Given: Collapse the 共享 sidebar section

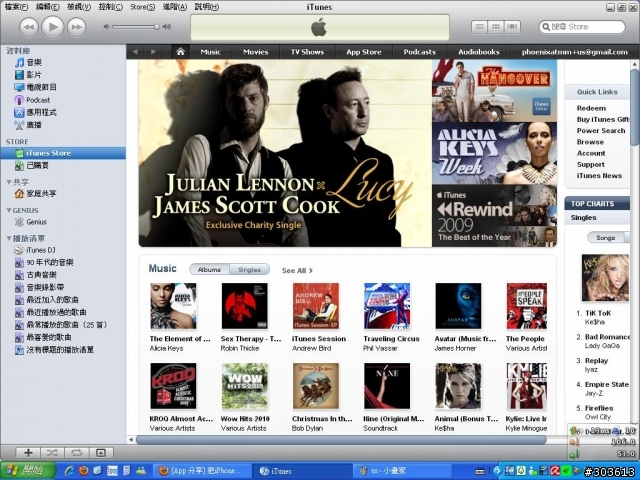Looking at the screenshot, I should 9,182.
